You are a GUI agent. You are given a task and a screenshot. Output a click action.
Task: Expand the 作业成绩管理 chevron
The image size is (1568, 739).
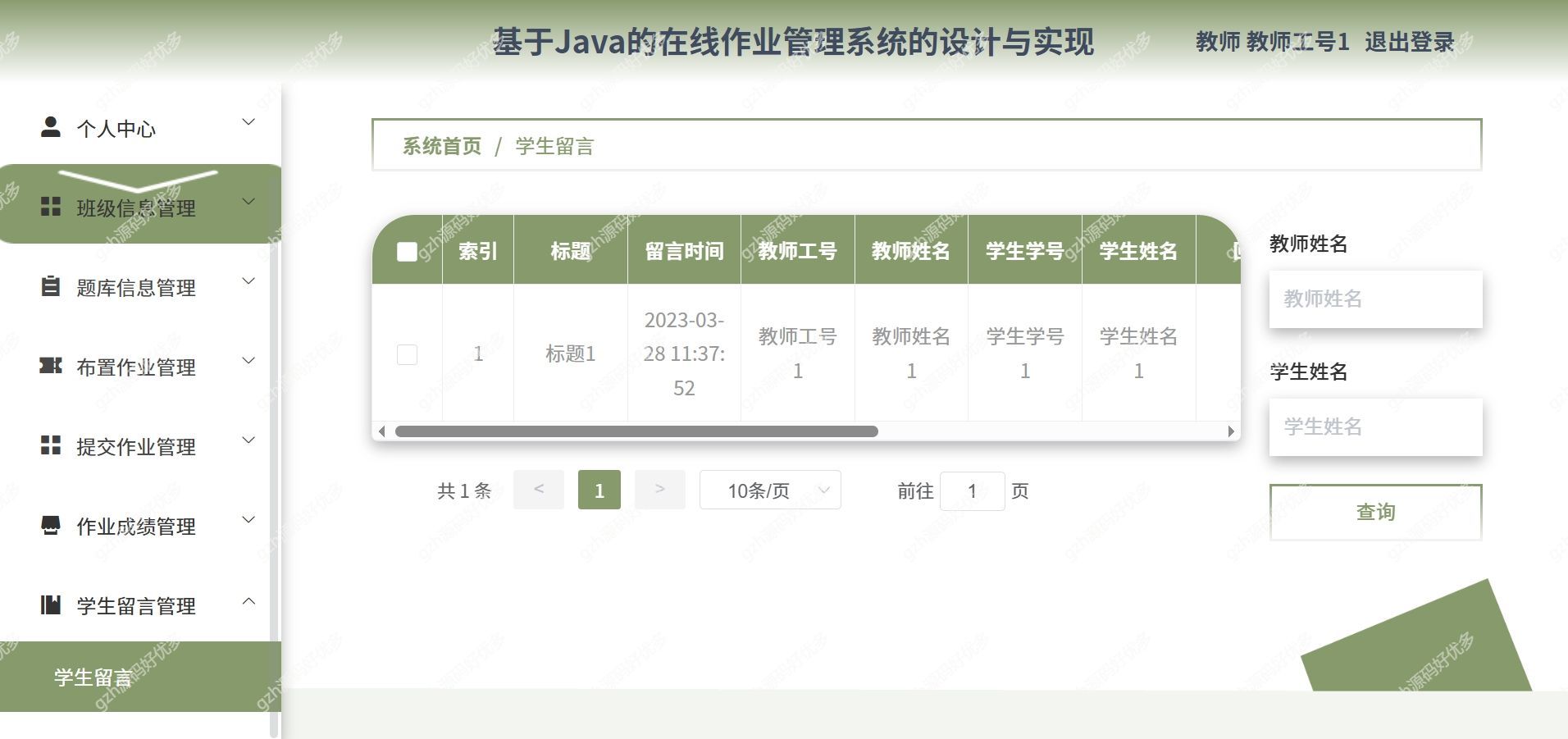tap(248, 521)
